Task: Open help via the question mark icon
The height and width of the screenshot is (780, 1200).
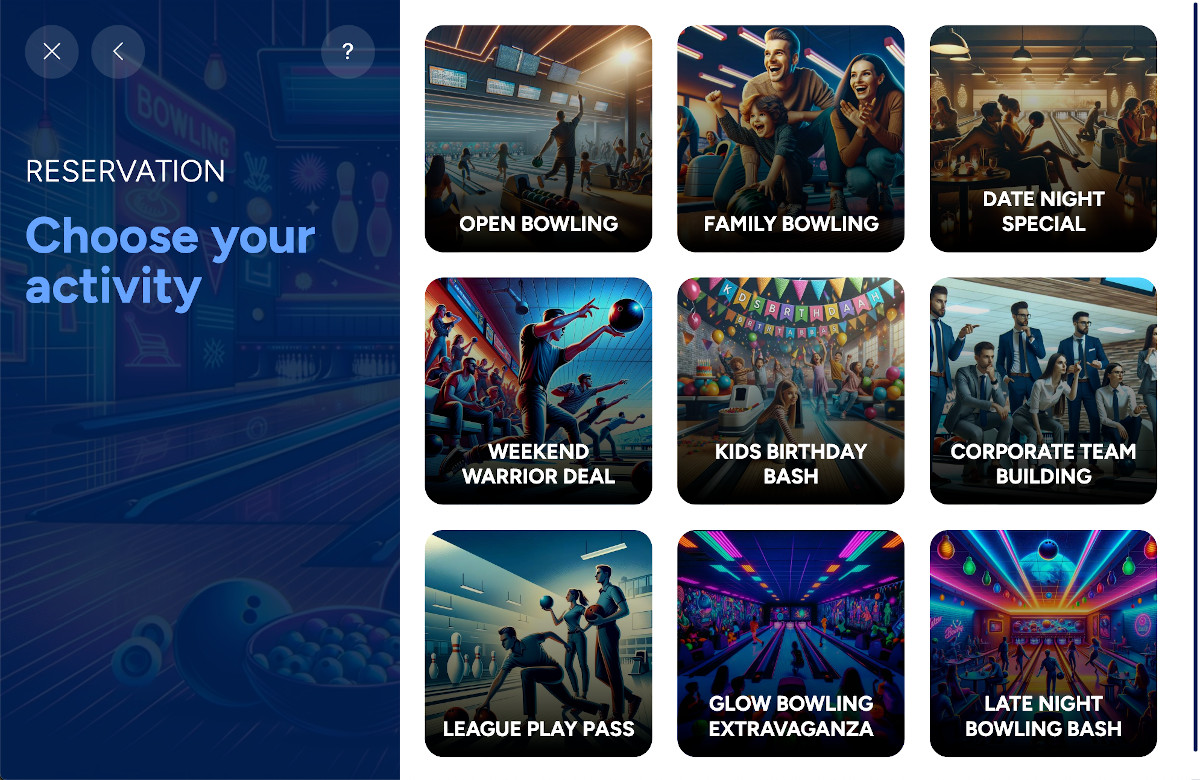Action: tap(348, 51)
